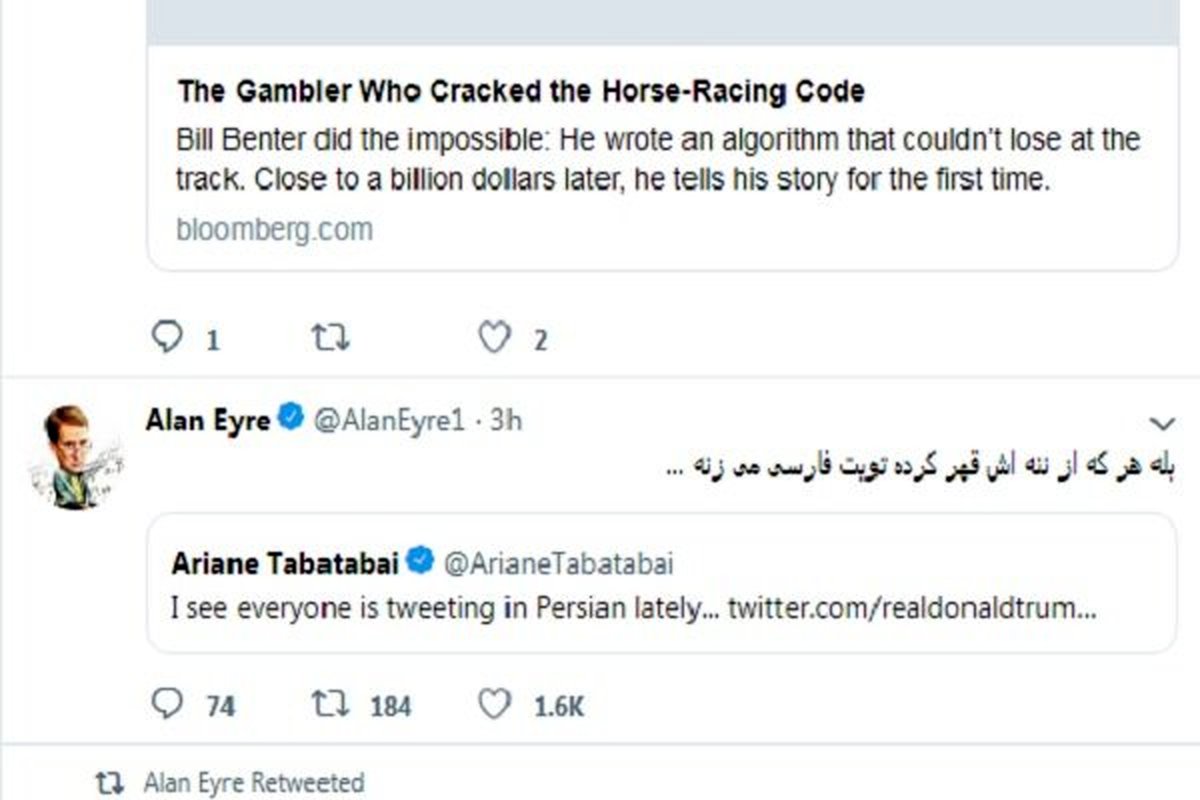Like the Bloomberg horse-racing tweet
This screenshot has height=800, width=1200.
[493, 338]
